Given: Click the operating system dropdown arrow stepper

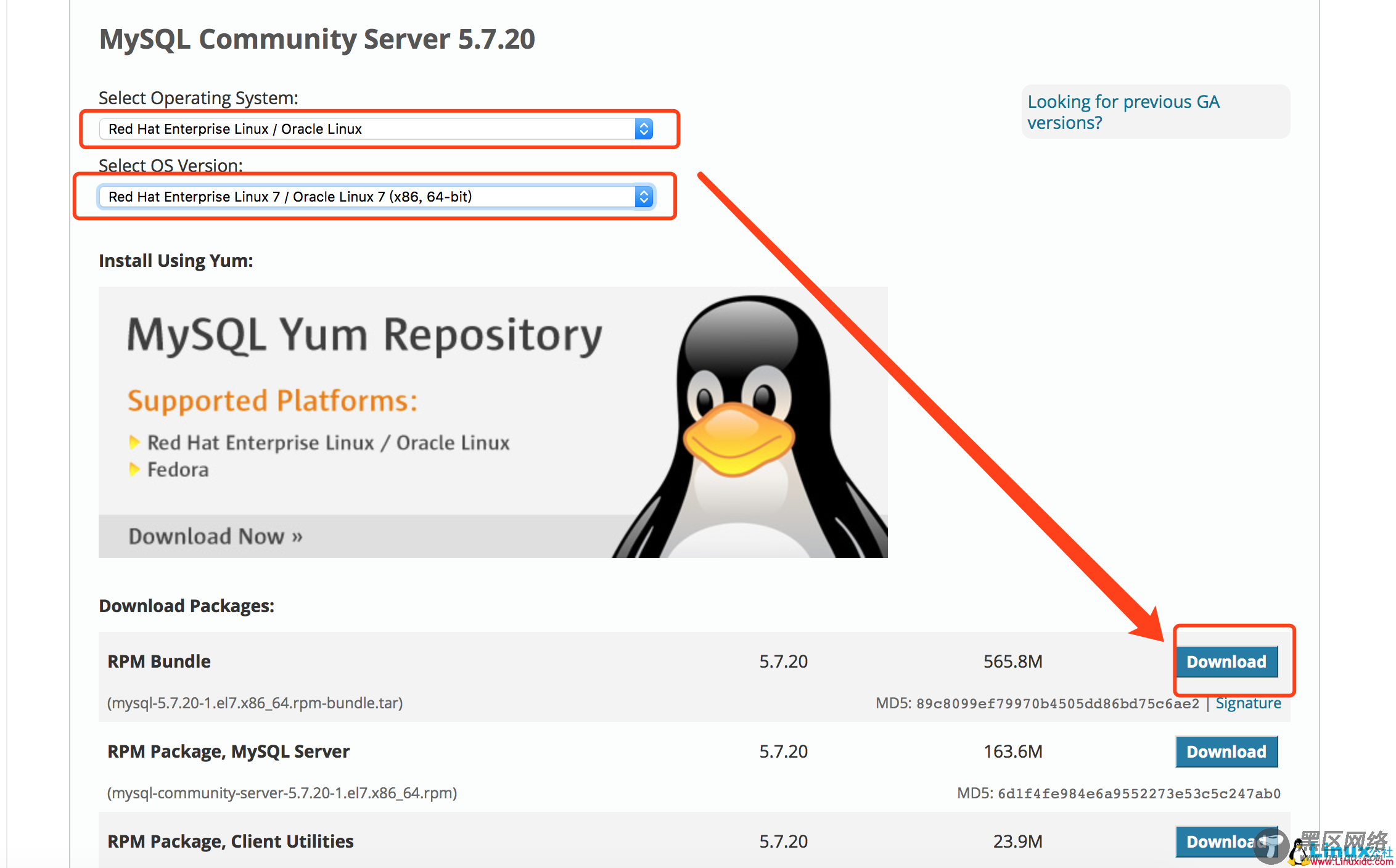Looking at the screenshot, I should click(644, 129).
